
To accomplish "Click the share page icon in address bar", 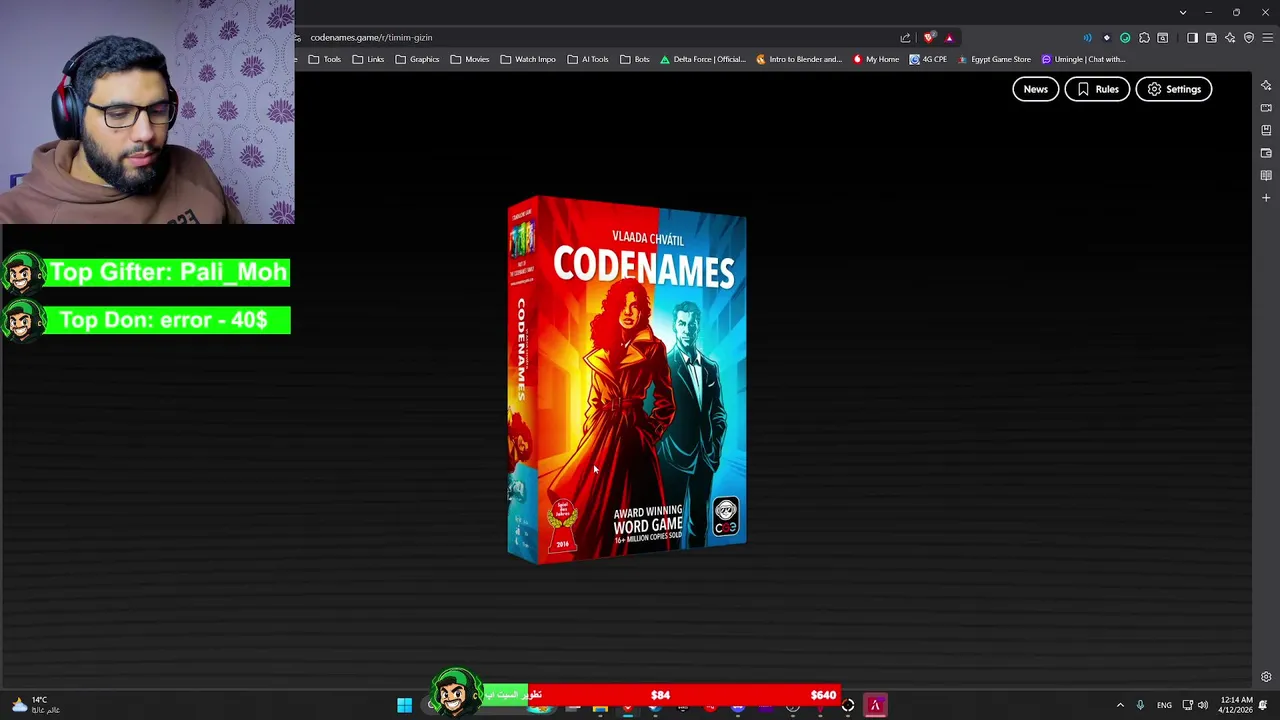I will (x=905, y=38).
